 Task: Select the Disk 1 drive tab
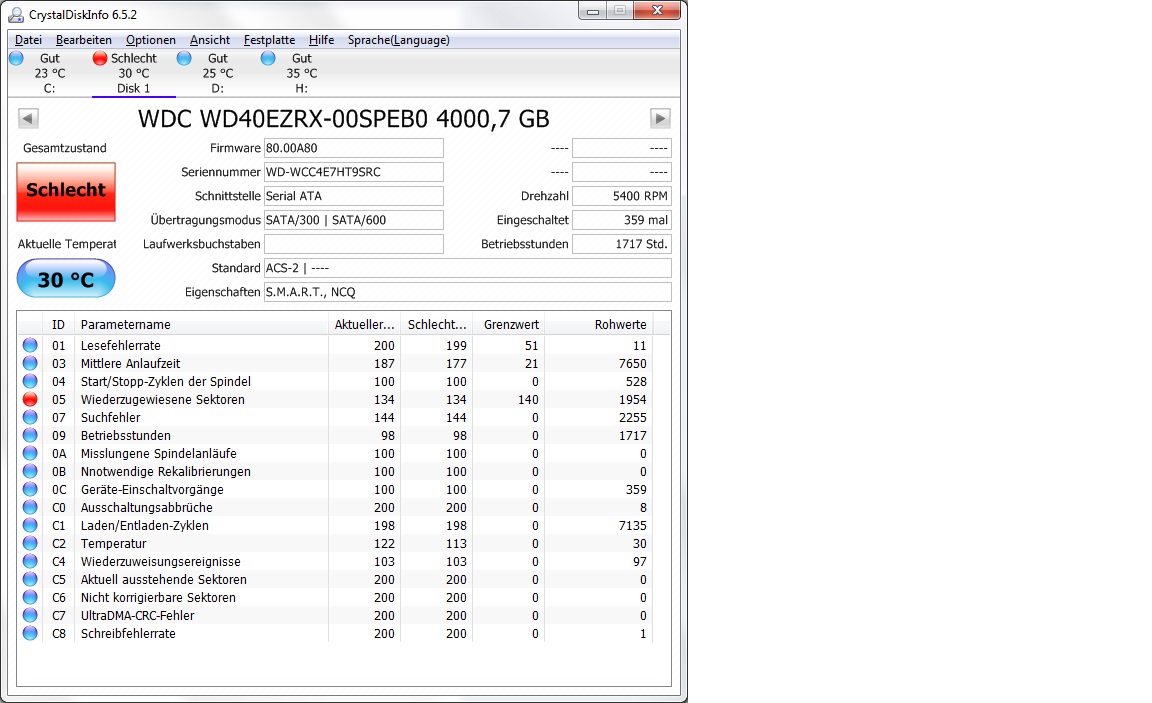click(134, 73)
